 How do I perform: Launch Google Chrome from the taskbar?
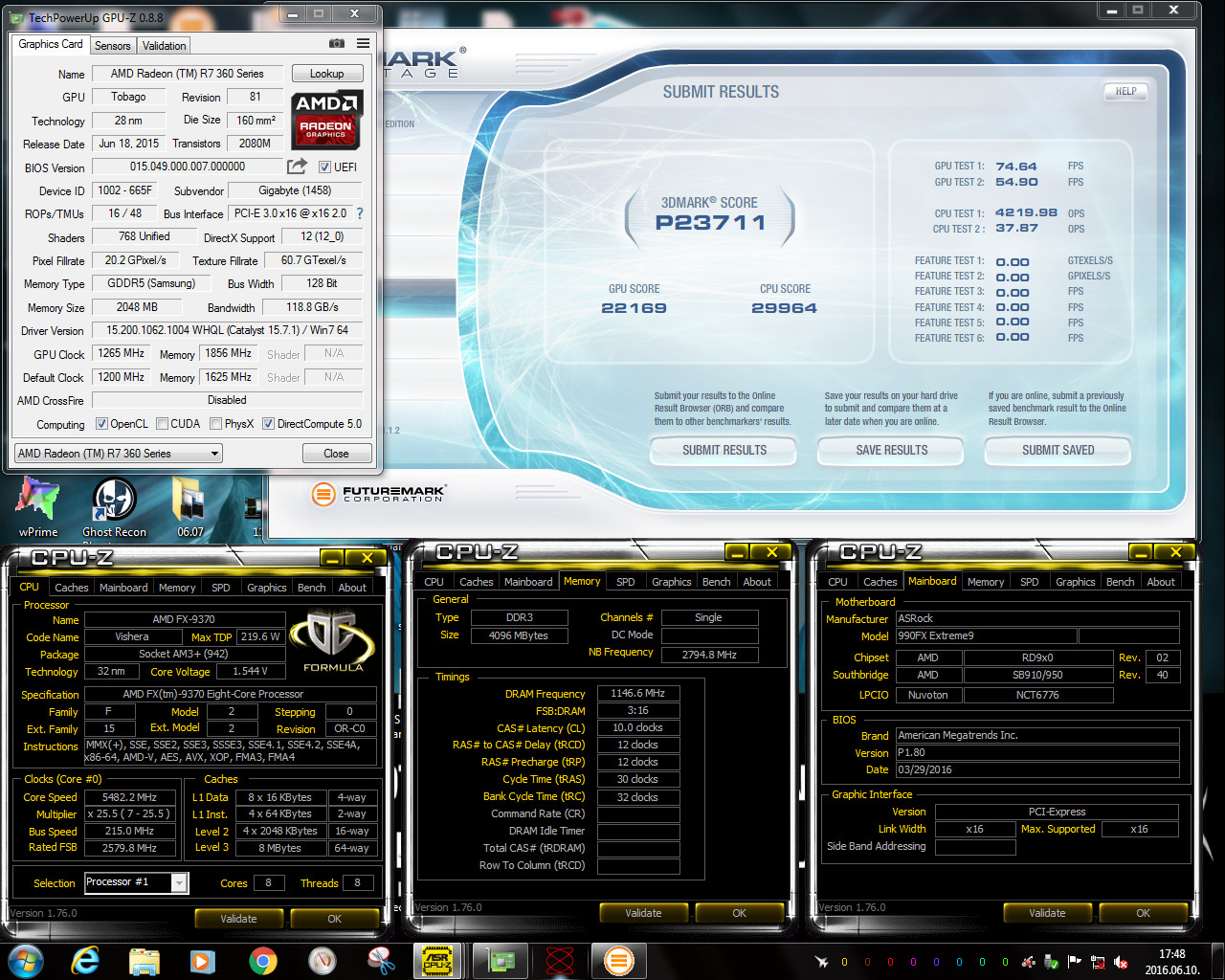tap(262, 960)
